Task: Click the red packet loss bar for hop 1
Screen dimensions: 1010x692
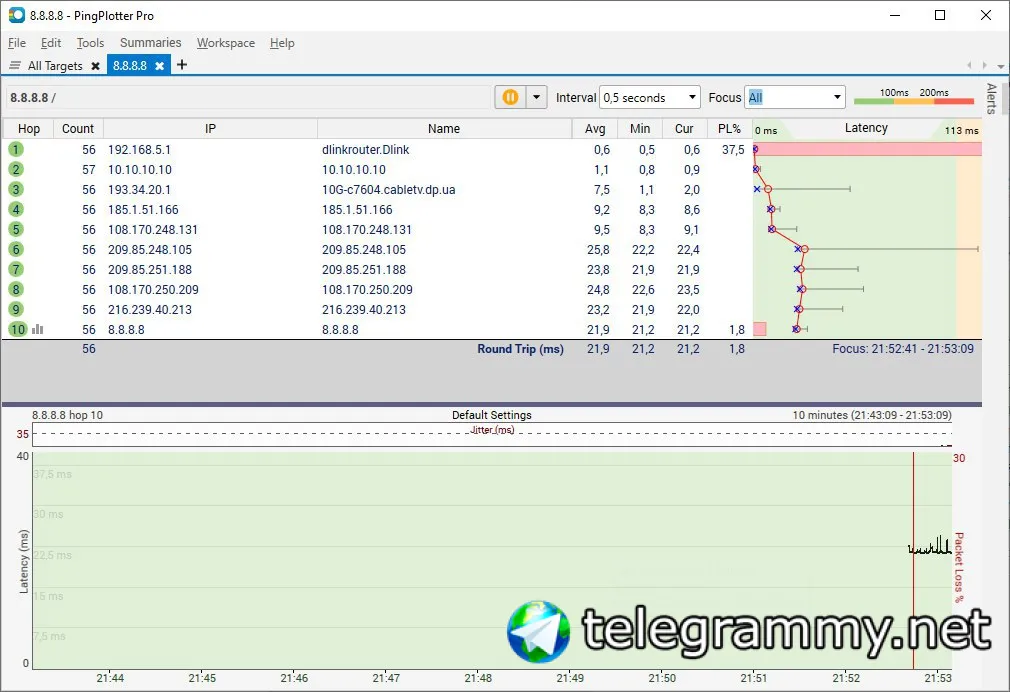Action: [868, 149]
